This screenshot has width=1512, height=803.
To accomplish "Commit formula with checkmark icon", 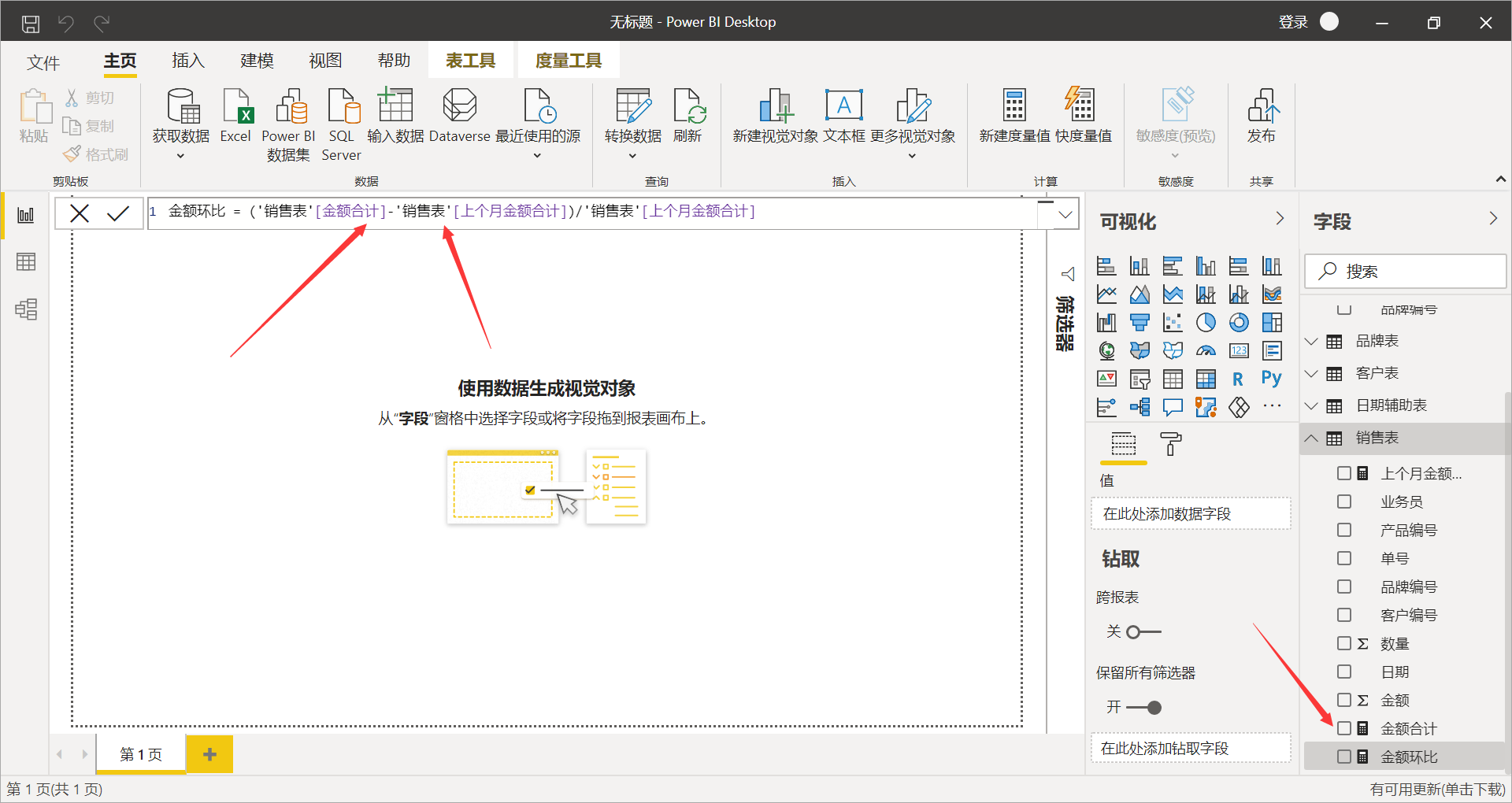I will [x=118, y=213].
